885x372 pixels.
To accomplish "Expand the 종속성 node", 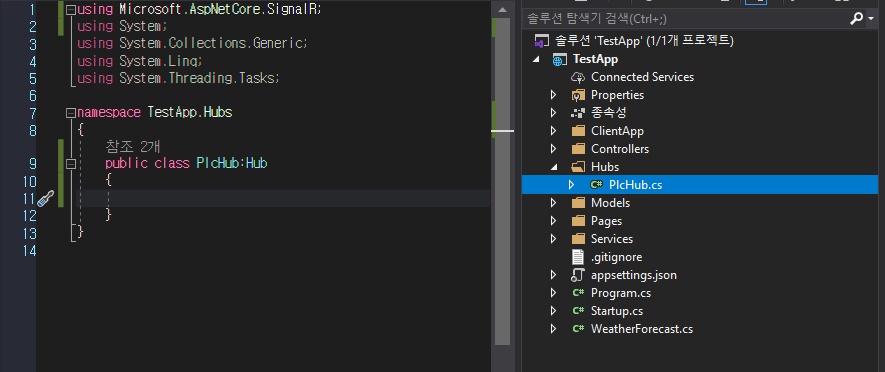I will tap(554, 113).
